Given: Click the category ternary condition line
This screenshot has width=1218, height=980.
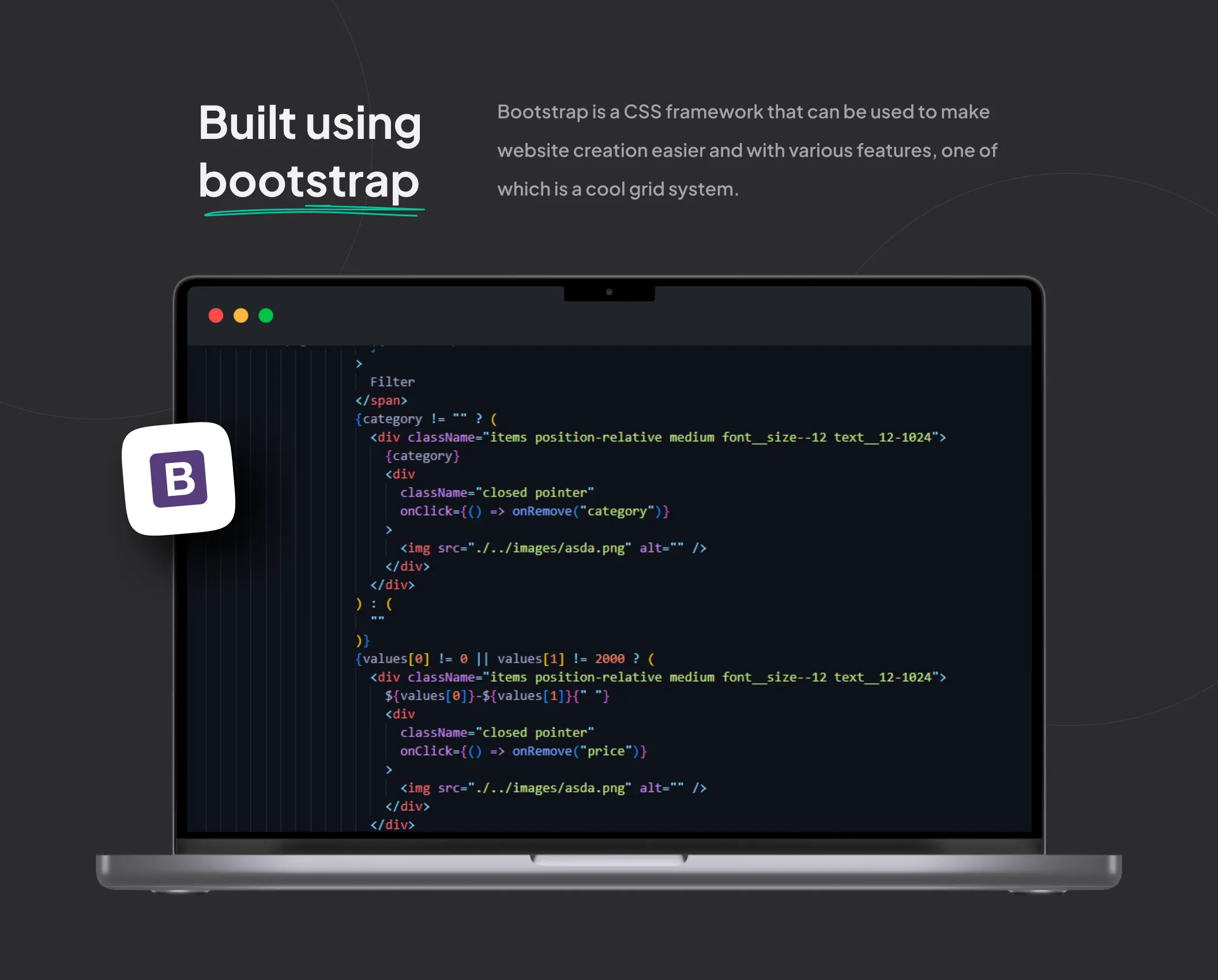Looking at the screenshot, I should [426, 419].
